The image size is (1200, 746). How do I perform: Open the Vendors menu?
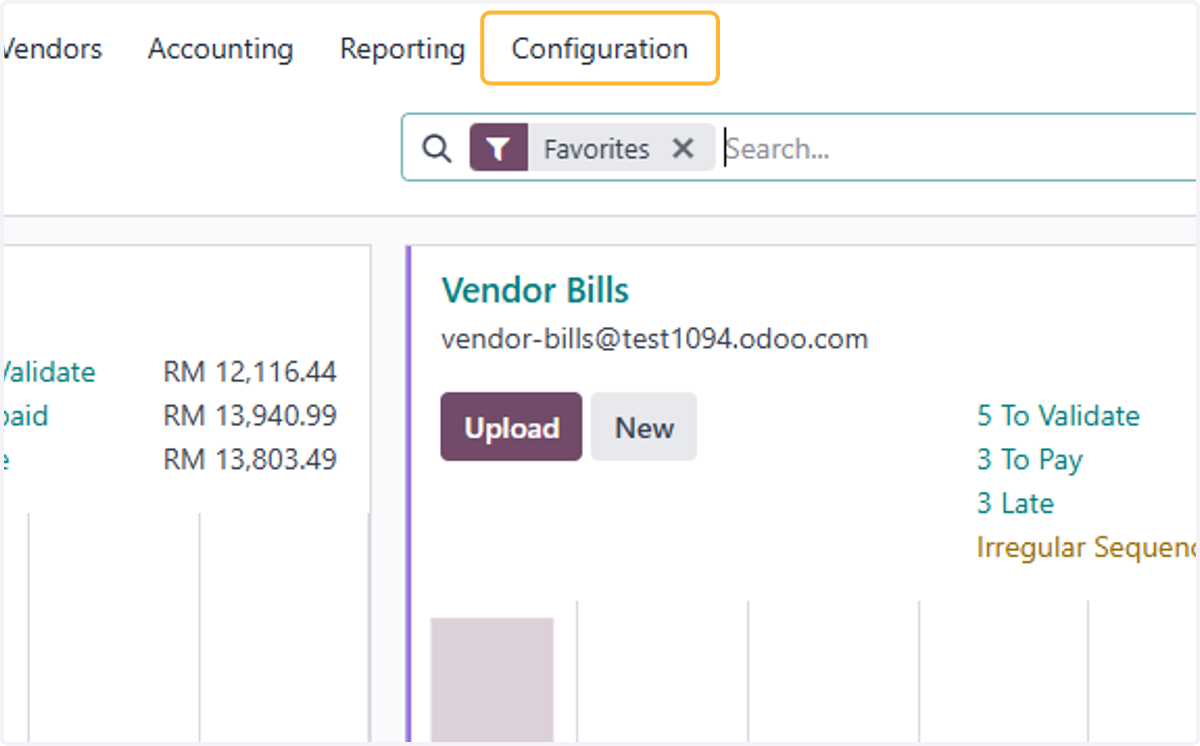[x=52, y=49]
